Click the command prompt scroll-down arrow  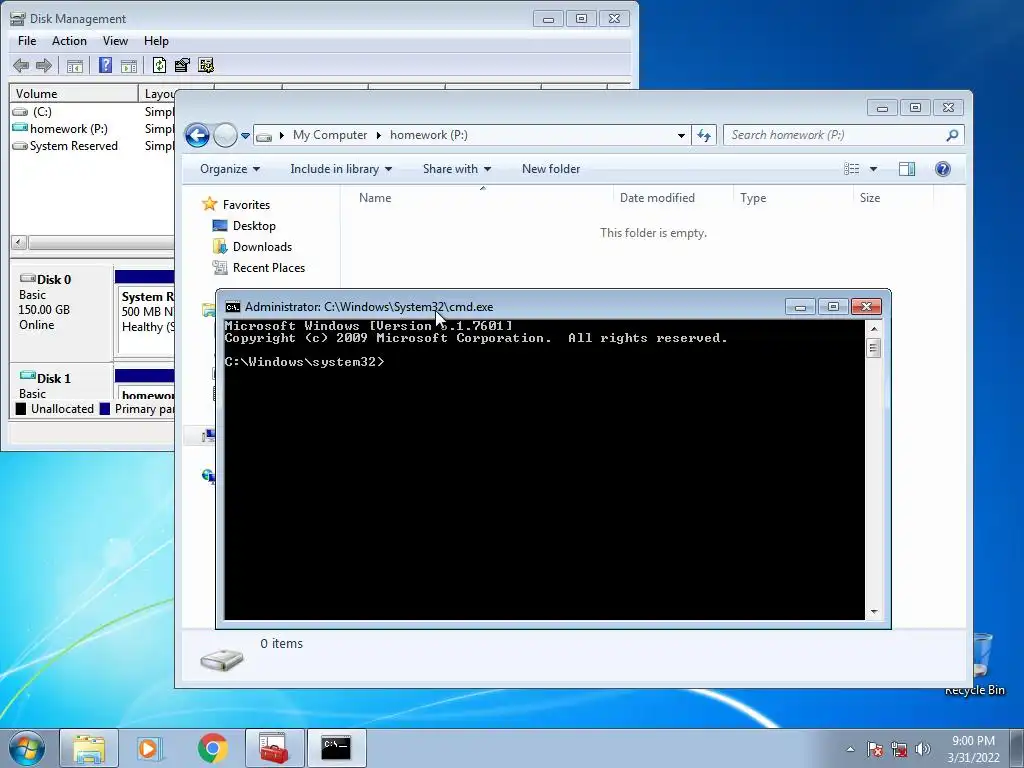[874, 612]
